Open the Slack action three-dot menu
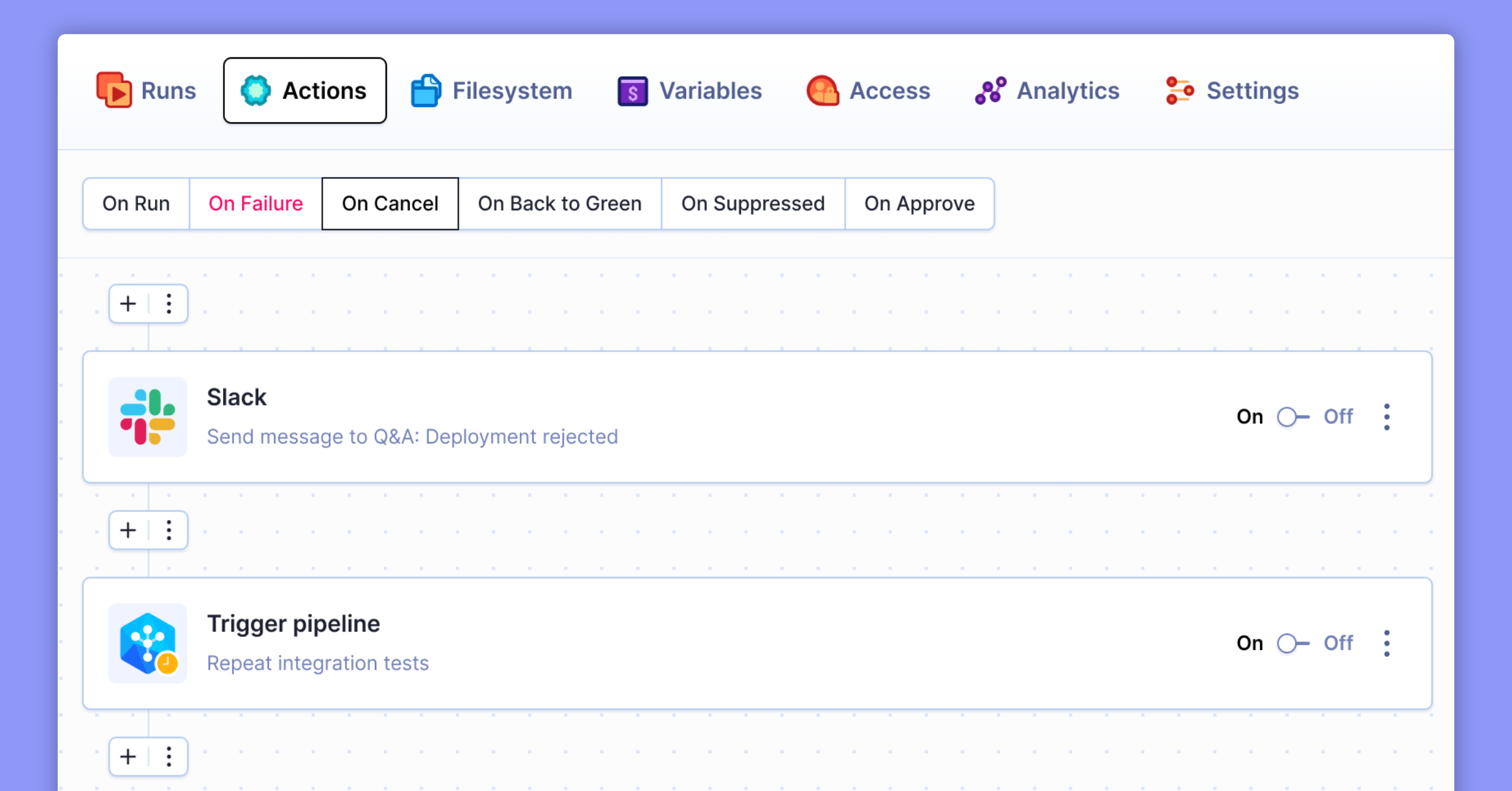Screen dimensions: 1512x791 (1387, 417)
